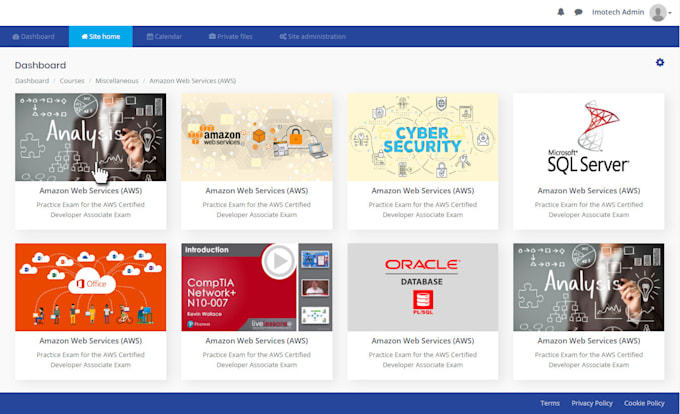Open the Site administration tab
Image resolution: width=680 pixels, height=414 pixels.
pyautogui.click(x=312, y=36)
